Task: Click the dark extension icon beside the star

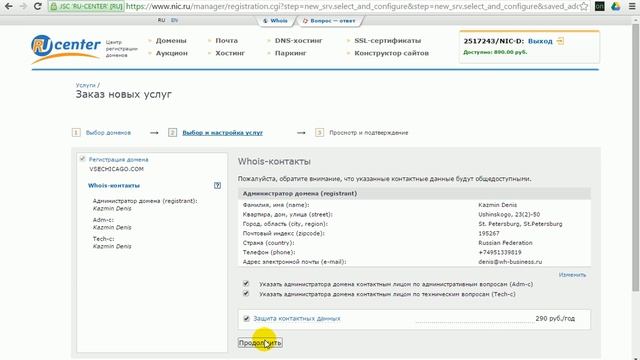Action: click(x=600, y=6)
